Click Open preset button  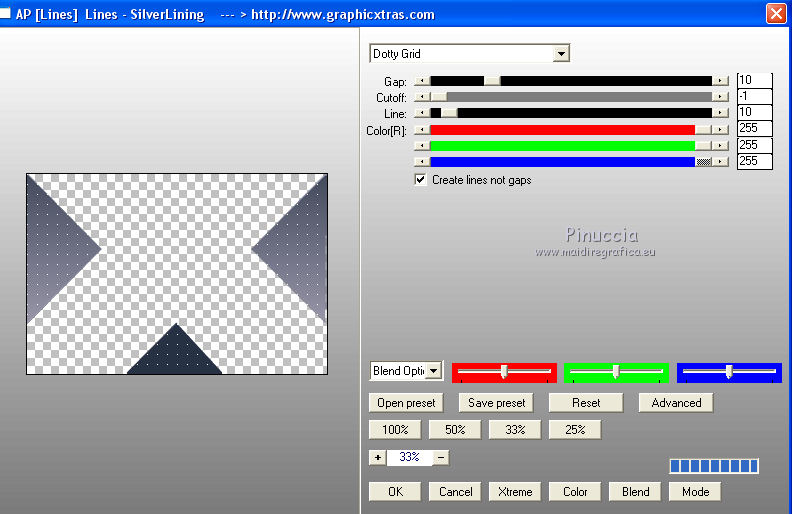click(x=406, y=403)
